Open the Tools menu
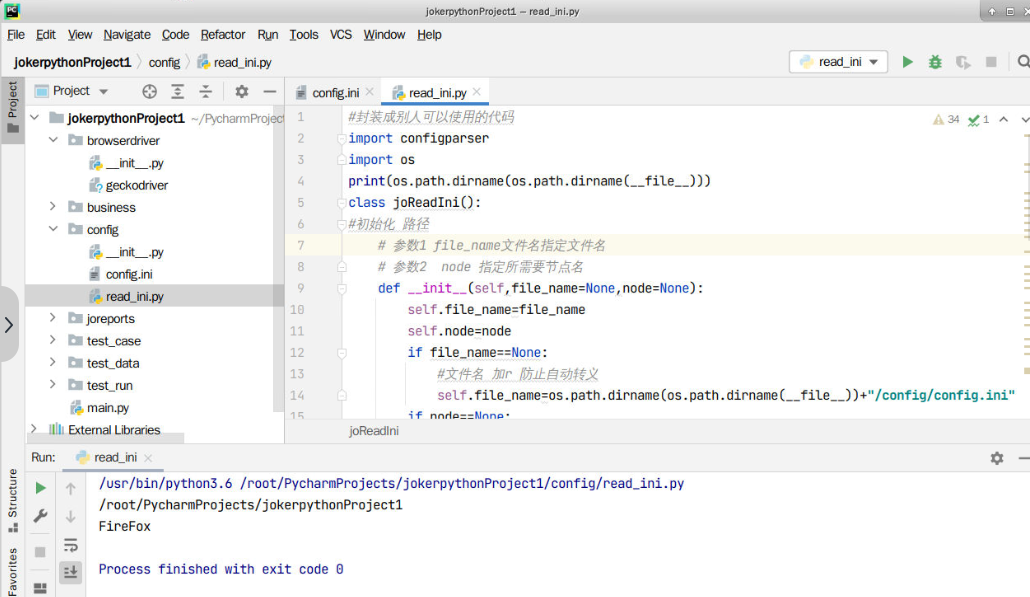Viewport: 1030px width, 597px height. coord(303,35)
